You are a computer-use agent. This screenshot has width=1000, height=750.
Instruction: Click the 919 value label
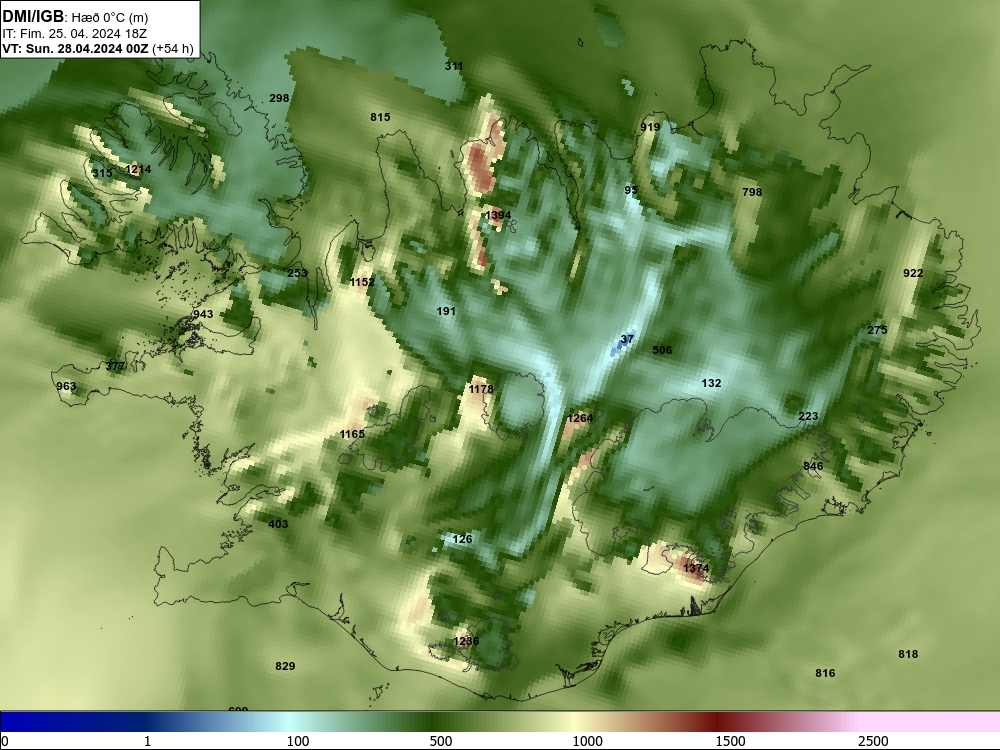pyautogui.click(x=651, y=128)
